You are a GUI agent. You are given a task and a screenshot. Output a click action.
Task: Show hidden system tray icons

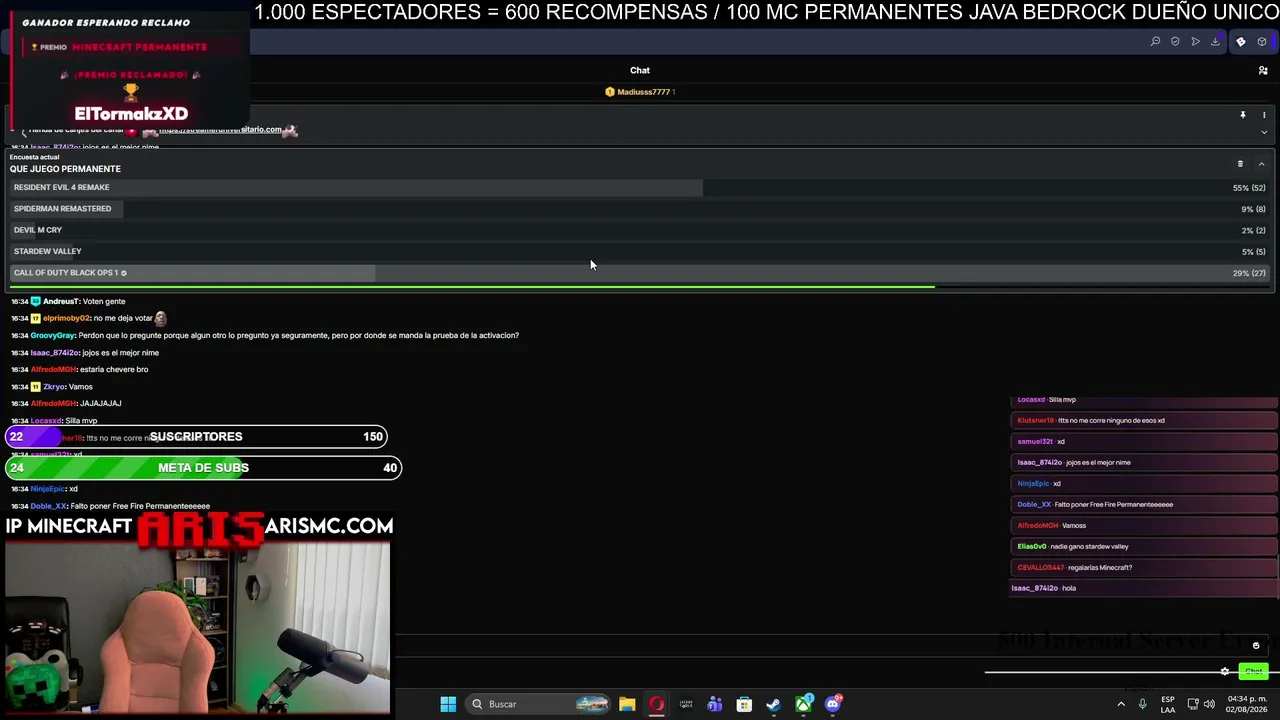(x=1121, y=704)
